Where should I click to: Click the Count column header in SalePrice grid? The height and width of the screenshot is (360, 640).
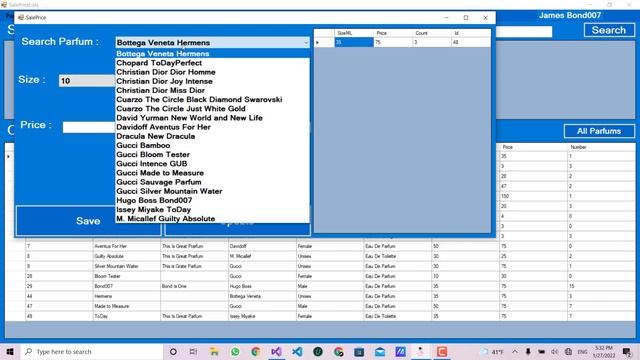[x=432, y=33]
